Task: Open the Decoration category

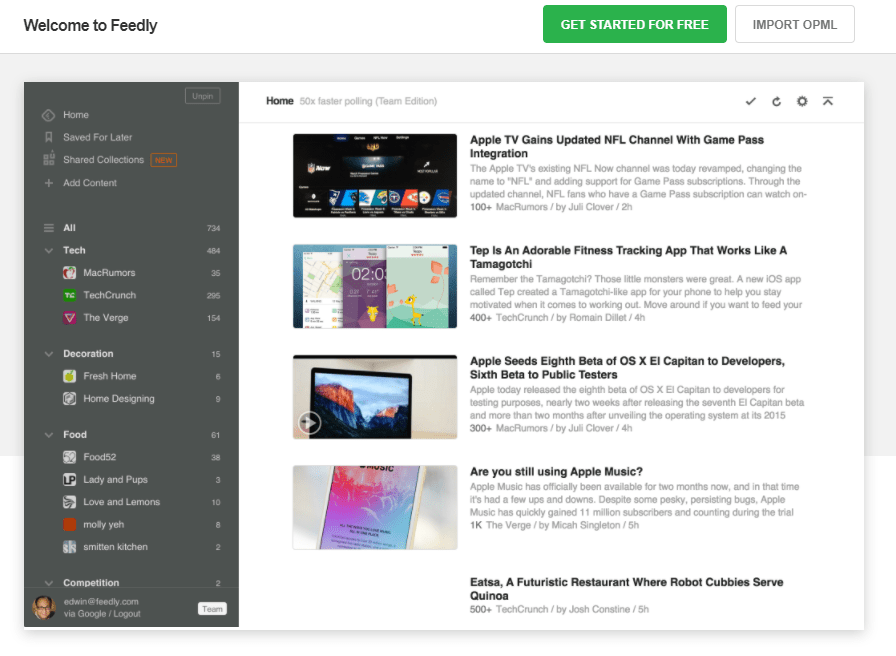Action: 88,354
